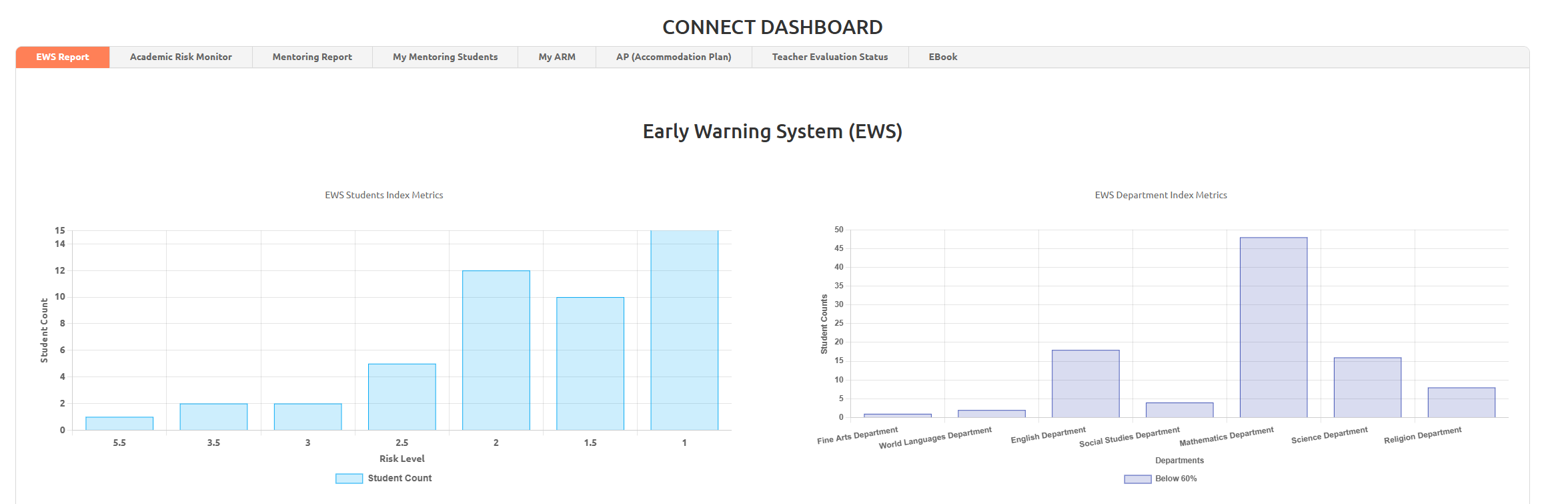This screenshot has width=1568, height=504.
Task: Click the "Below 60%" legend label text
Action: pos(1177,479)
